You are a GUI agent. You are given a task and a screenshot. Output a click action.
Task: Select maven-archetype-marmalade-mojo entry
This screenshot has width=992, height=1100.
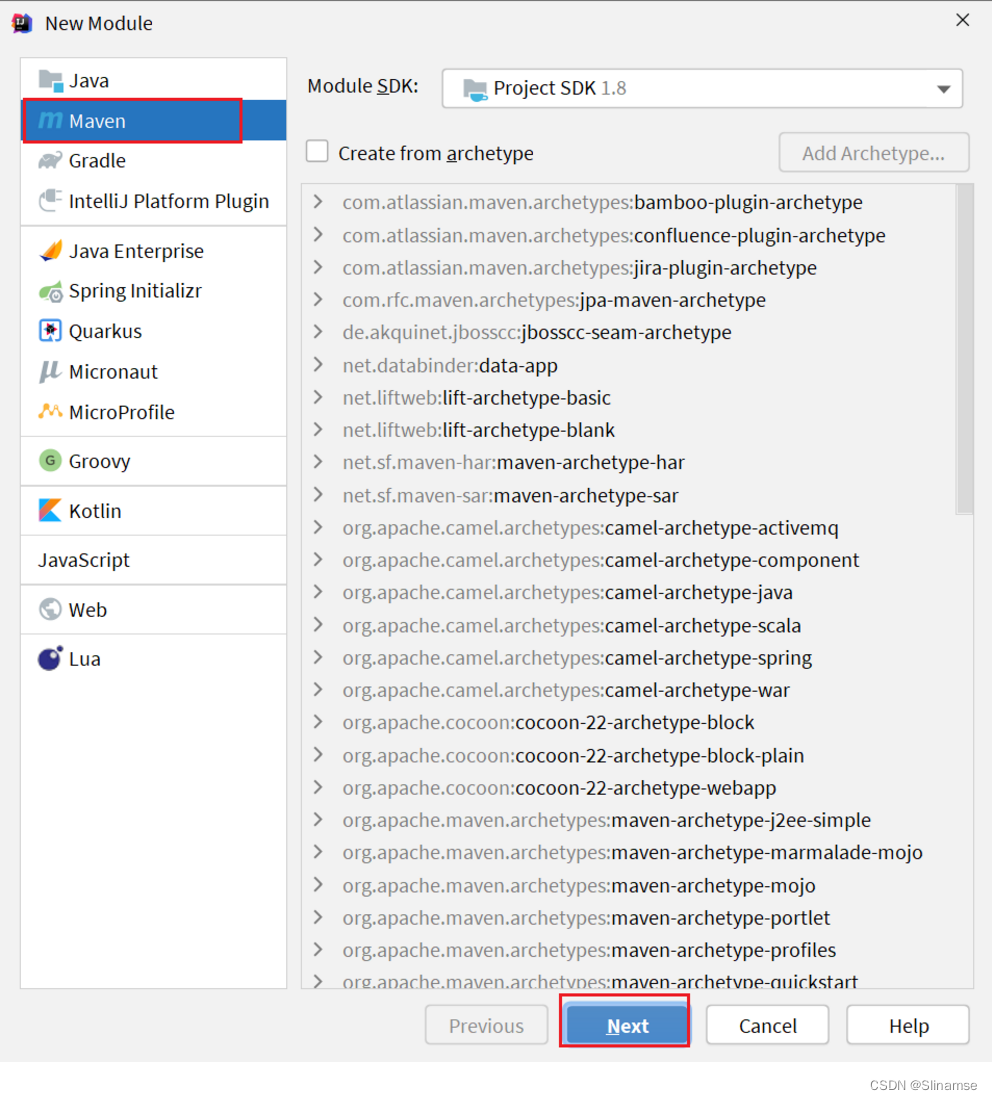tap(632, 852)
